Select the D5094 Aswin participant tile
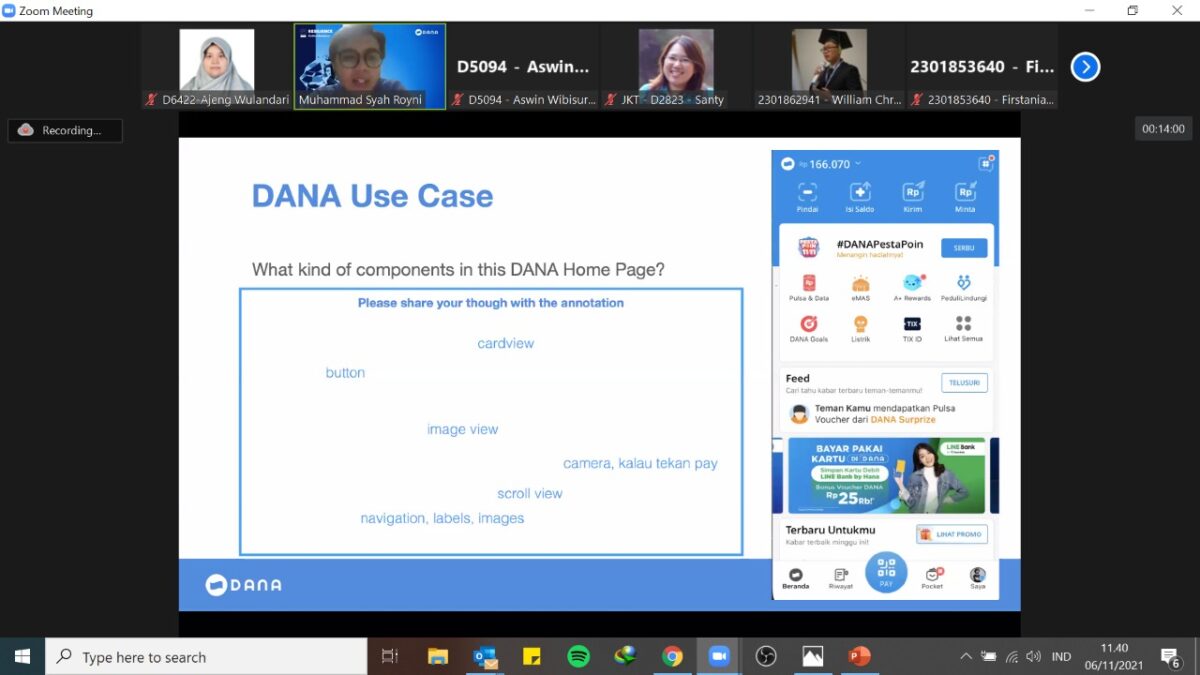 coord(523,67)
